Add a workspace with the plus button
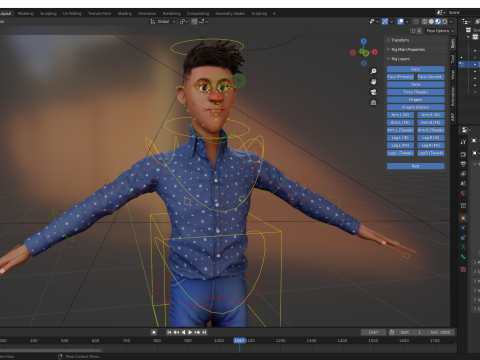480x360 pixels. click(x=274, y=13)
